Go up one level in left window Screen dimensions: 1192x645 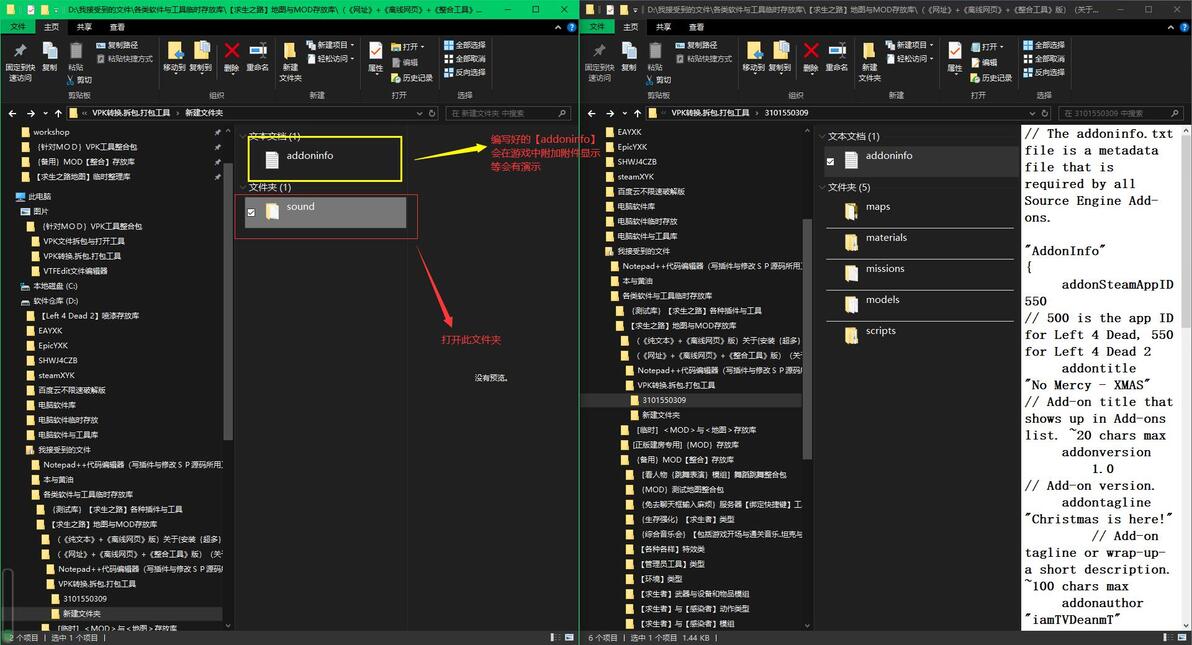coord(58,113)
